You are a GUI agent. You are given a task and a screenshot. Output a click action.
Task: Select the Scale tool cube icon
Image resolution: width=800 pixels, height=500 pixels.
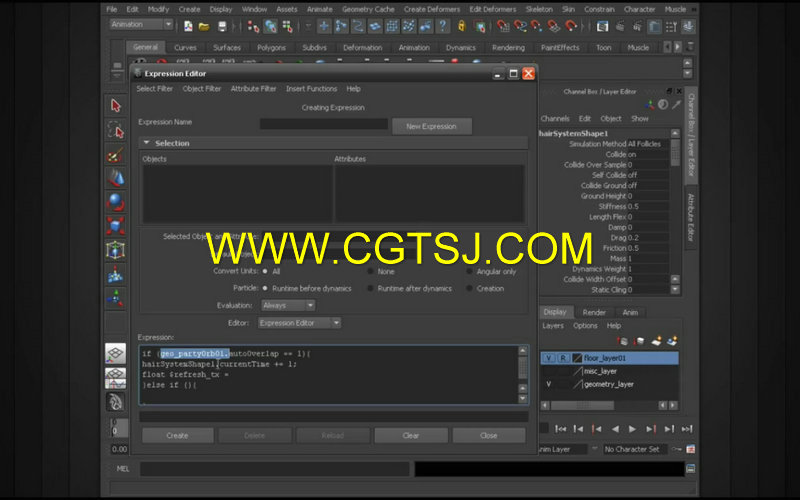coord(116,226)
